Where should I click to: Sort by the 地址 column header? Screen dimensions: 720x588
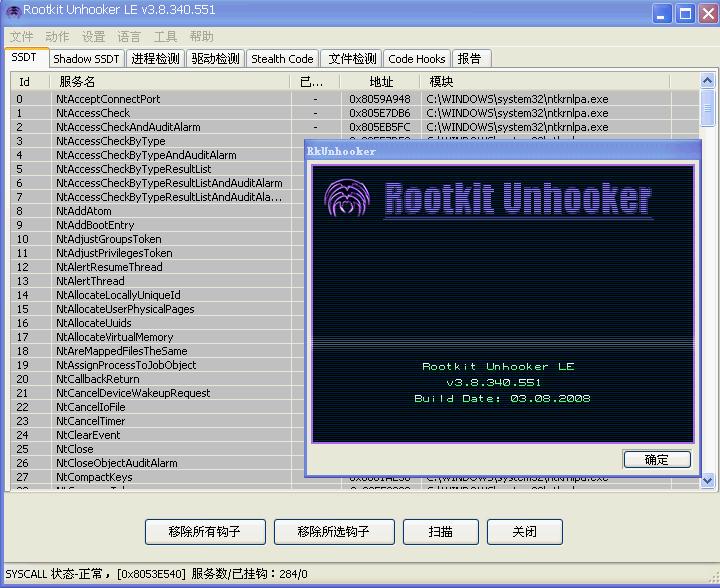pos(380,82)
